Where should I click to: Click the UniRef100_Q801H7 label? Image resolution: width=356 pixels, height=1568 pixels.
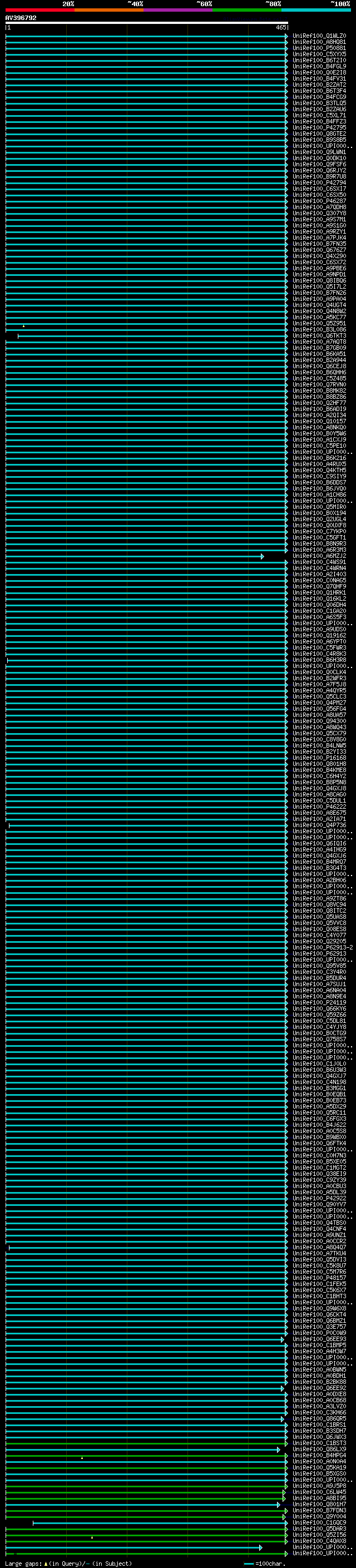point(319,1504)
